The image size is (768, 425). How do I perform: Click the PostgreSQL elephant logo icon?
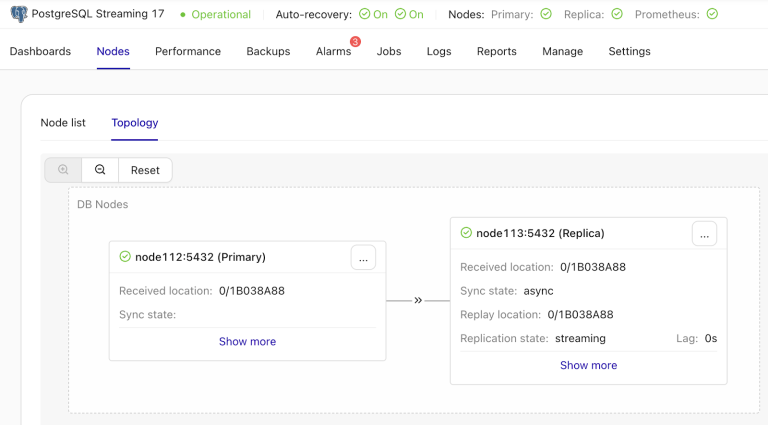18,14
